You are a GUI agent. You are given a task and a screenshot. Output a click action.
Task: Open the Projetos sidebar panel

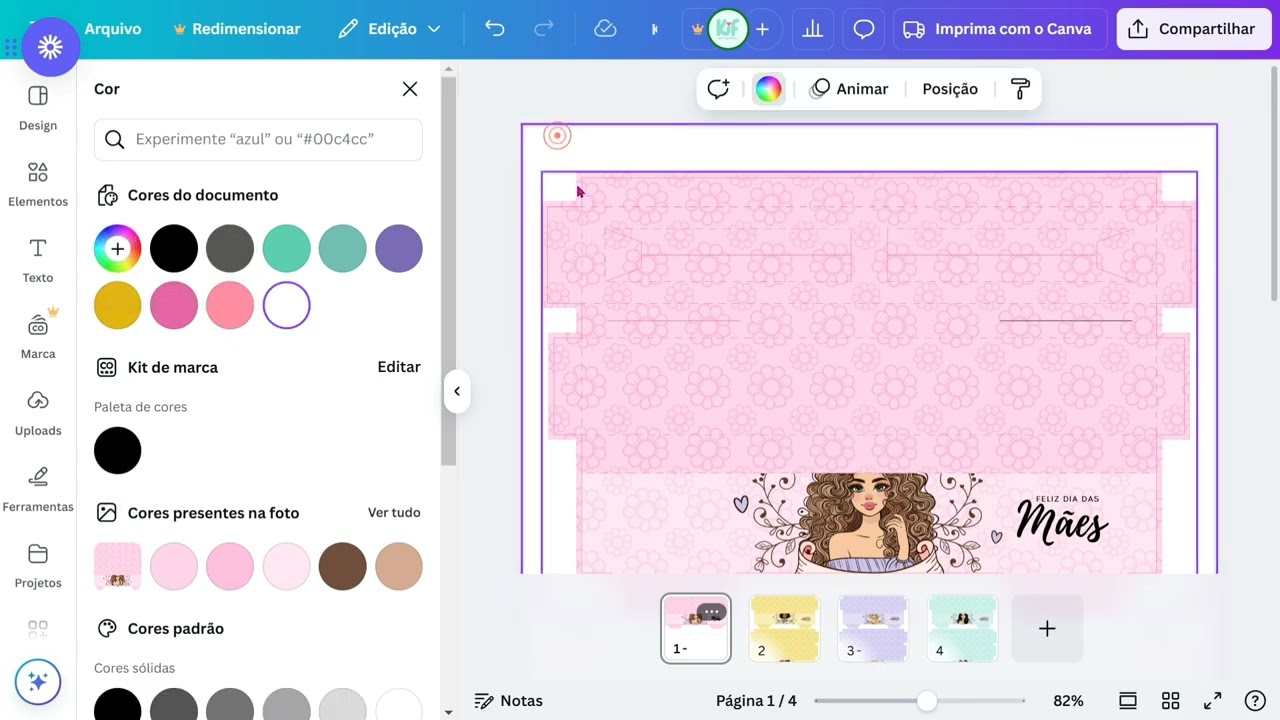click(38, 566)
